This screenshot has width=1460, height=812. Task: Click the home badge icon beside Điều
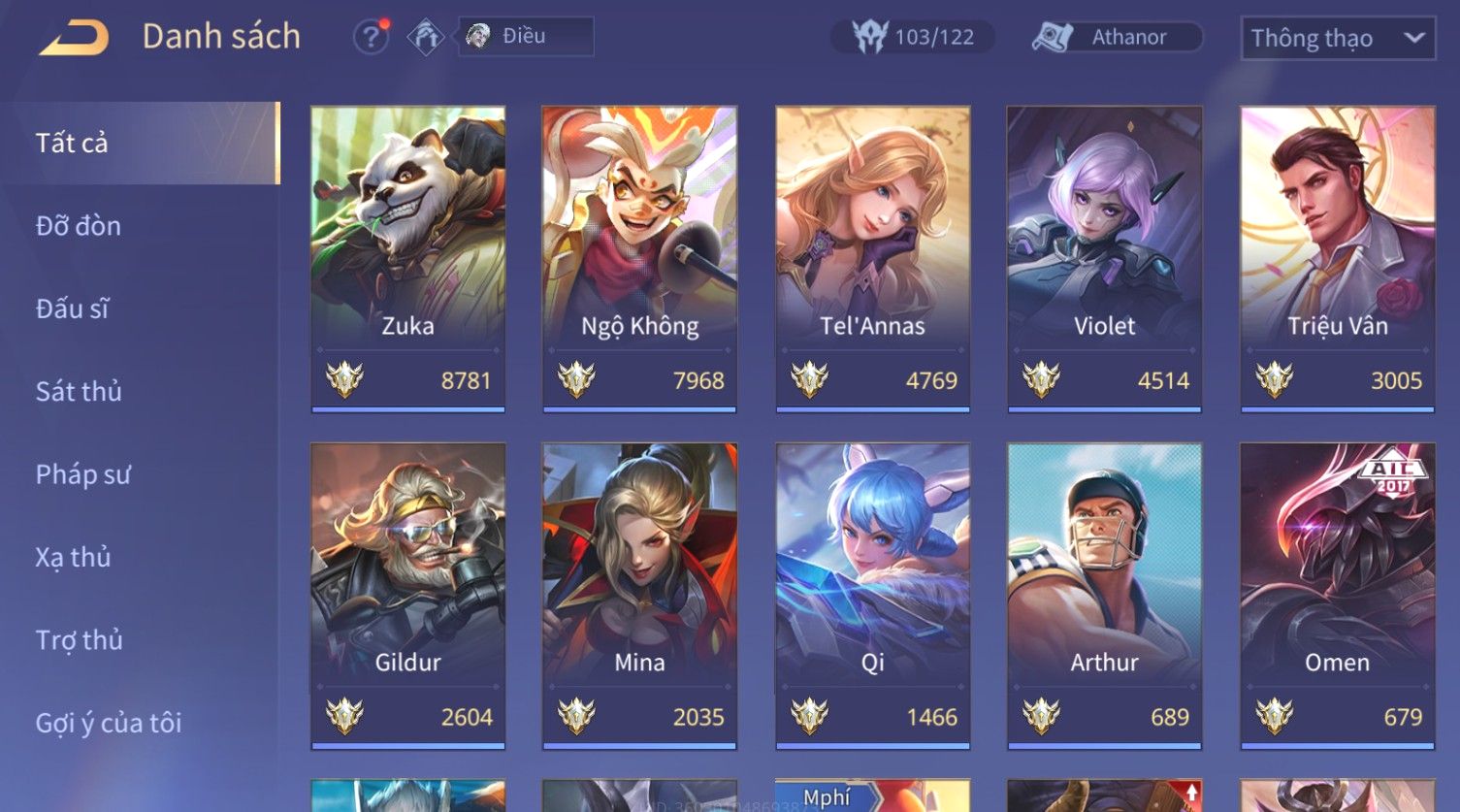point(425,37)
